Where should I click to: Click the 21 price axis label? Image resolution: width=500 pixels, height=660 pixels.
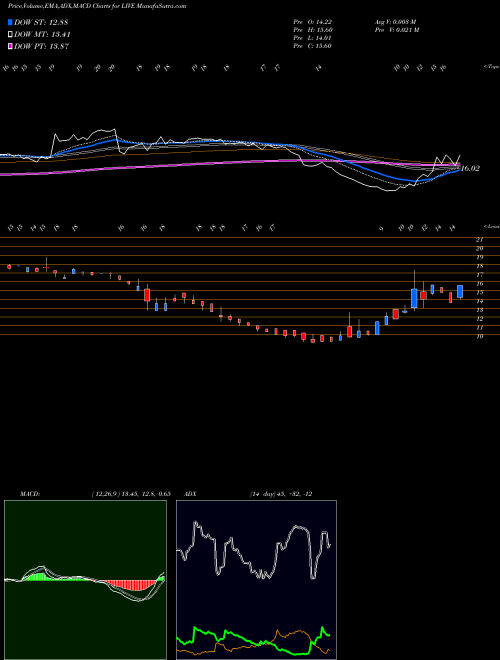coord(479,240)
